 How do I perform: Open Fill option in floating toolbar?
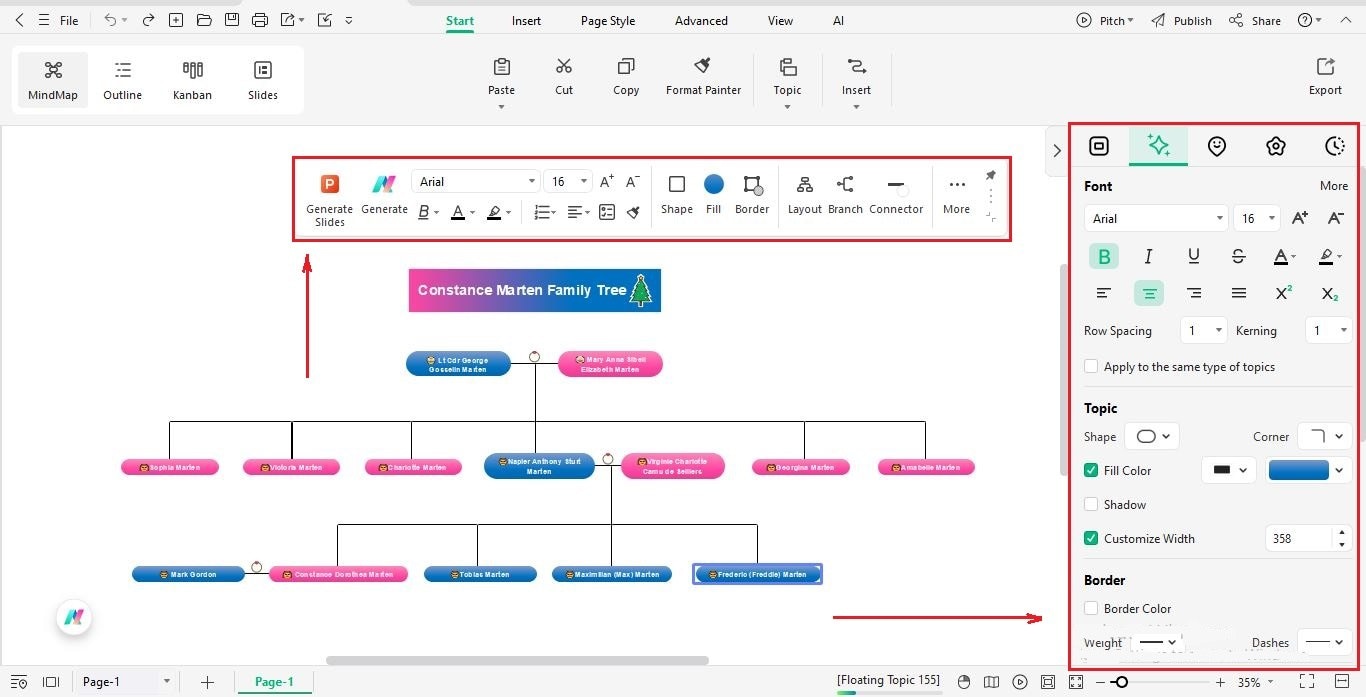[713, 195]
